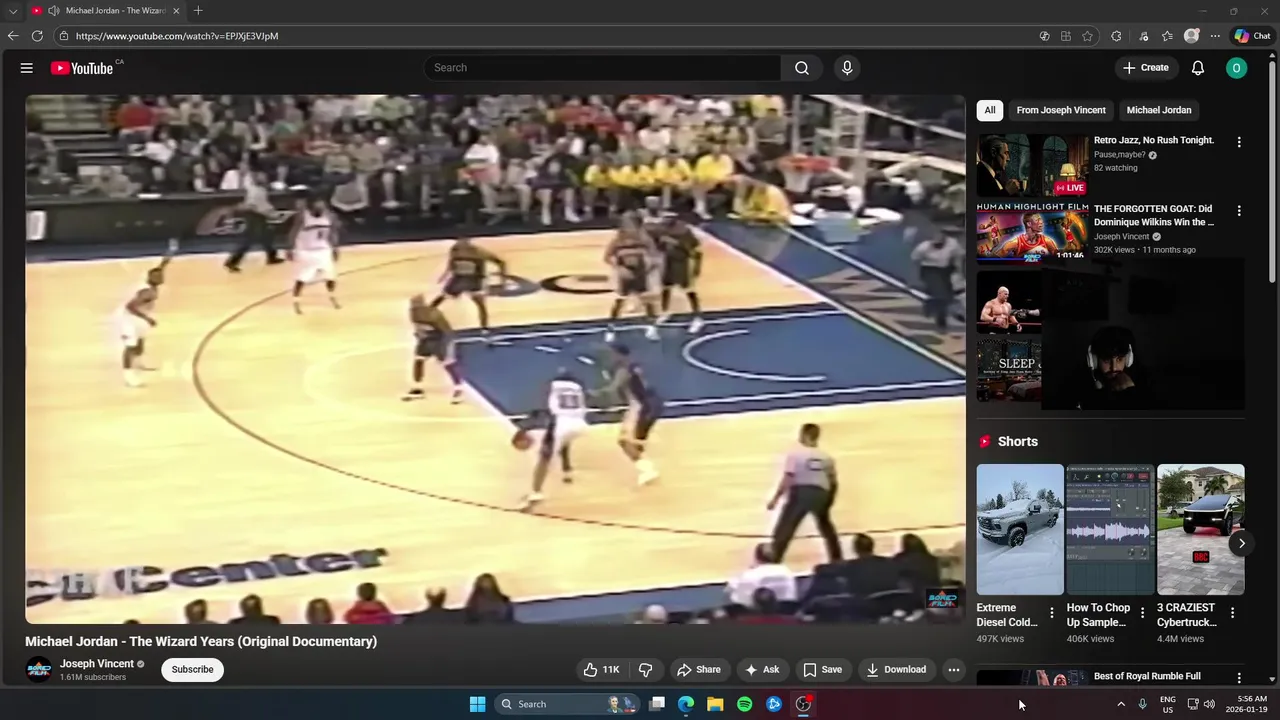Screen dimensions: 1280x720
Task: Open options for How To Chop short
Action: pos(1142,613)
